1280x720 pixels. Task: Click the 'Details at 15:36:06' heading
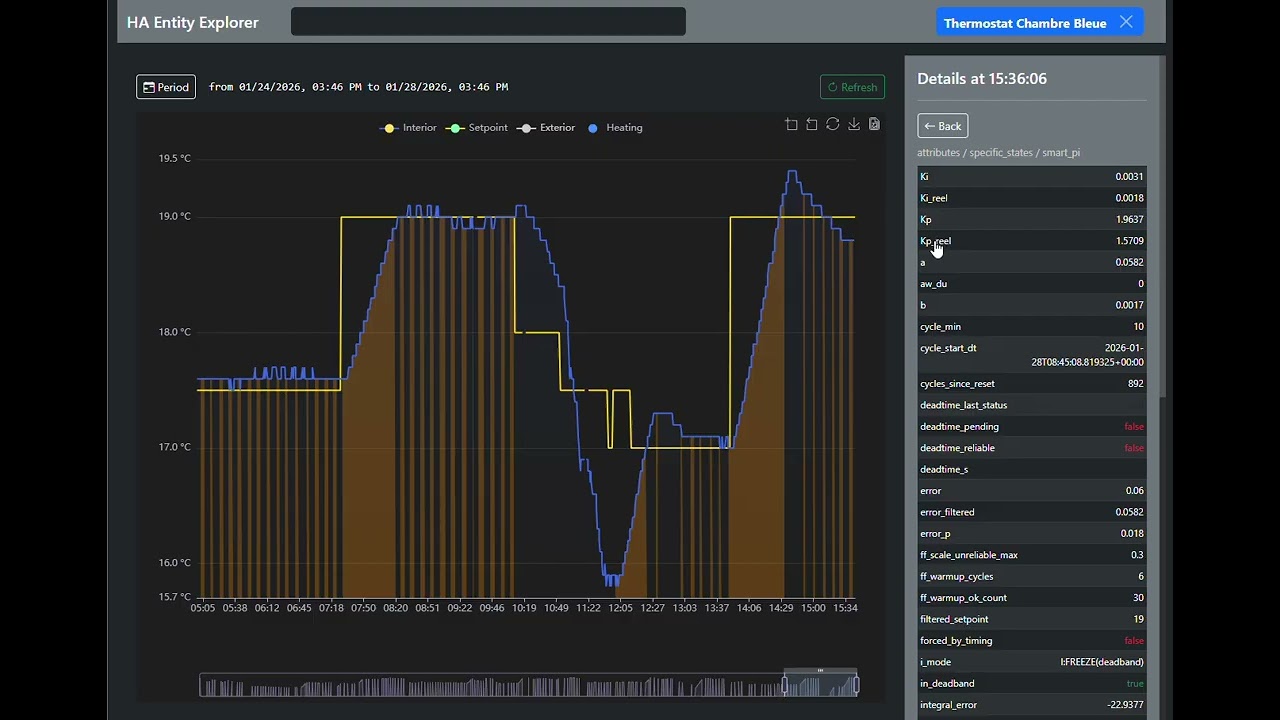click(x=982, y=78)
